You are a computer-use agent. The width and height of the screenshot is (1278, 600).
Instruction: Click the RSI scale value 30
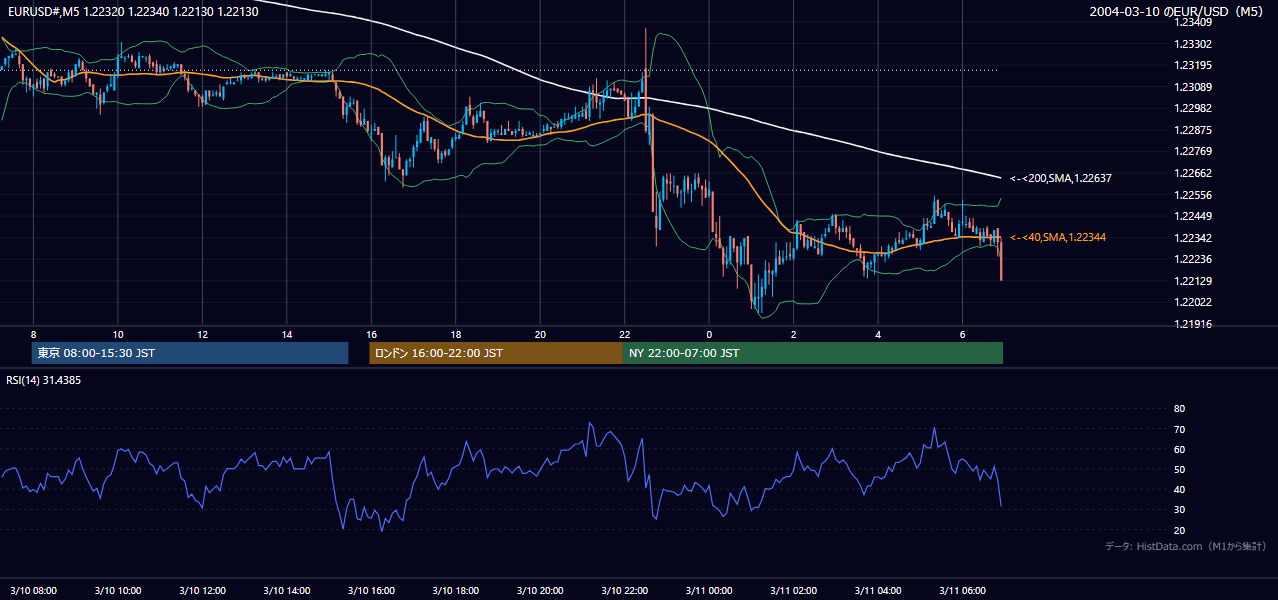click(x=1179, y=510)
